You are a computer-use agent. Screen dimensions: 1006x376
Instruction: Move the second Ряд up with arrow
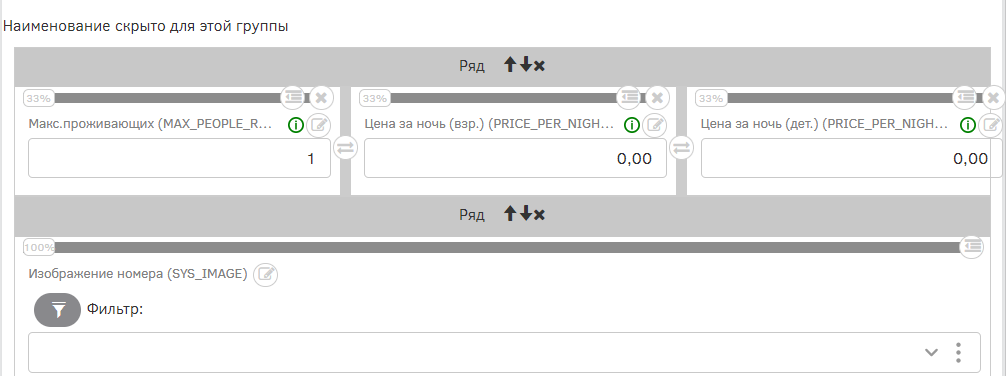(510, 214)
